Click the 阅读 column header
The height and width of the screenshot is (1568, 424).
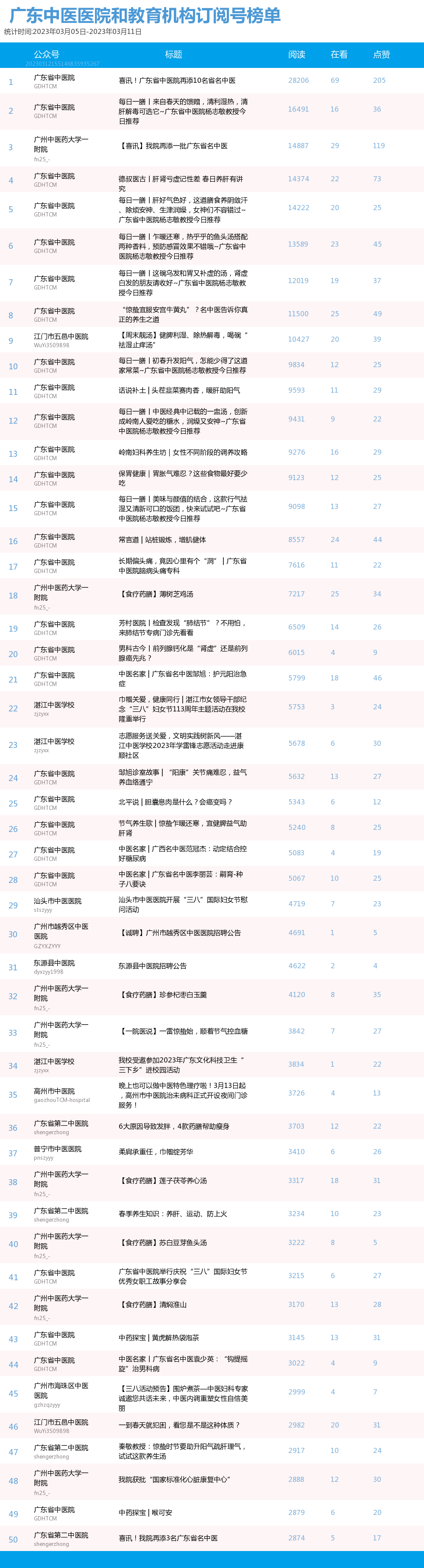pyautogui.click(x=297, y=54)
